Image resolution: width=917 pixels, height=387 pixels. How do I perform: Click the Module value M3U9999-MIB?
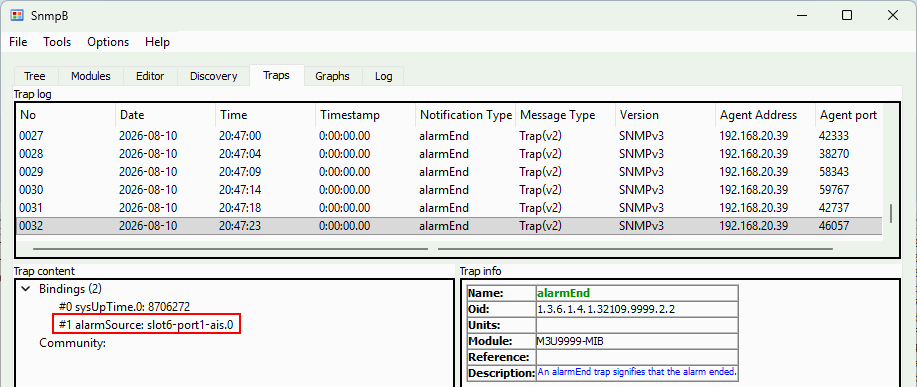[x=570, y=341]
